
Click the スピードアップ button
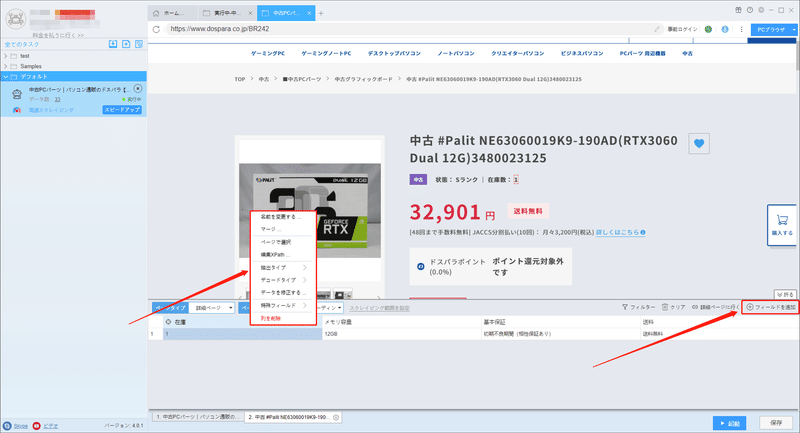[122, 110]
